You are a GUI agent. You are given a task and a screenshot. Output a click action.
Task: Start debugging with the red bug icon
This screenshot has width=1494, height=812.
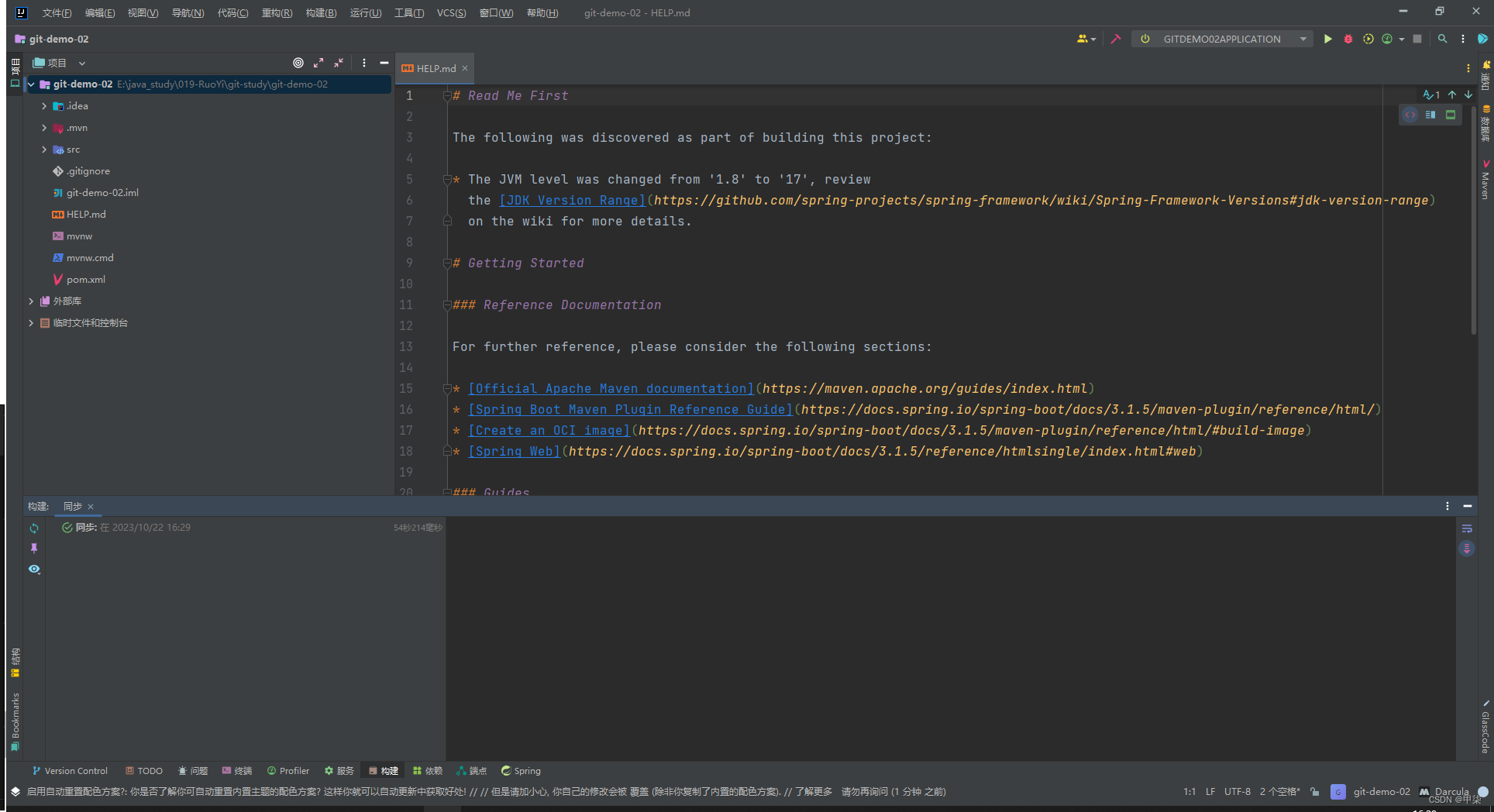coord(1348,39)
